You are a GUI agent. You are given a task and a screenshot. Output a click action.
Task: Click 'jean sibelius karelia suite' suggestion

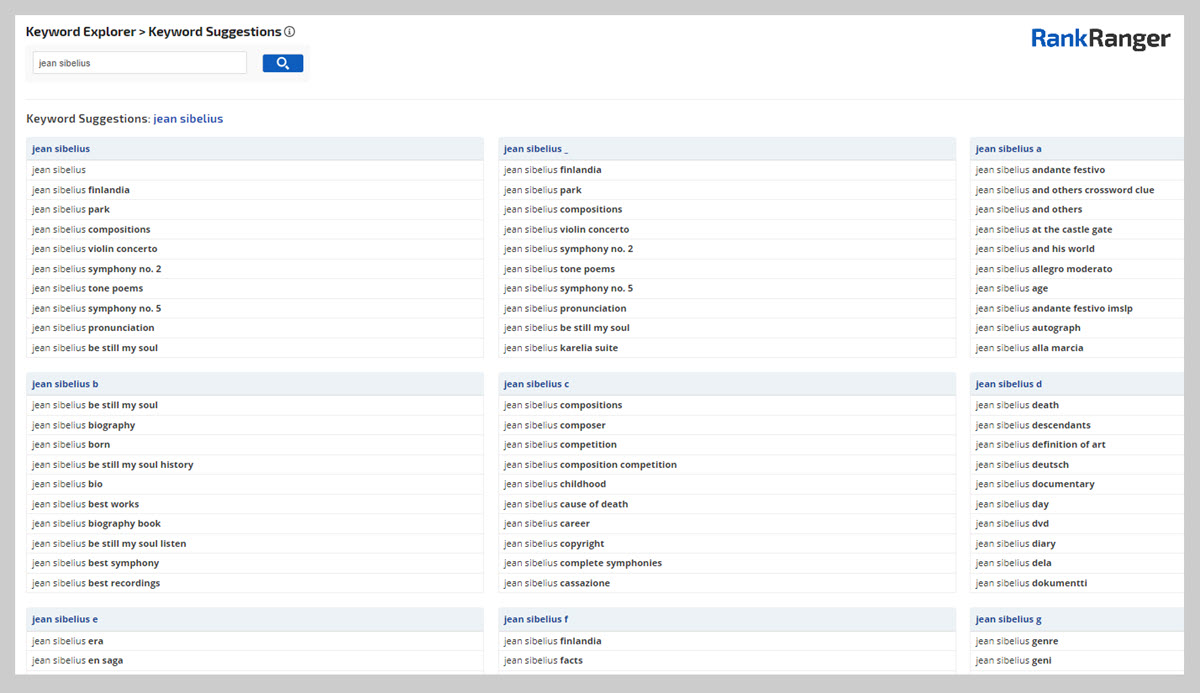click(561, 348)
